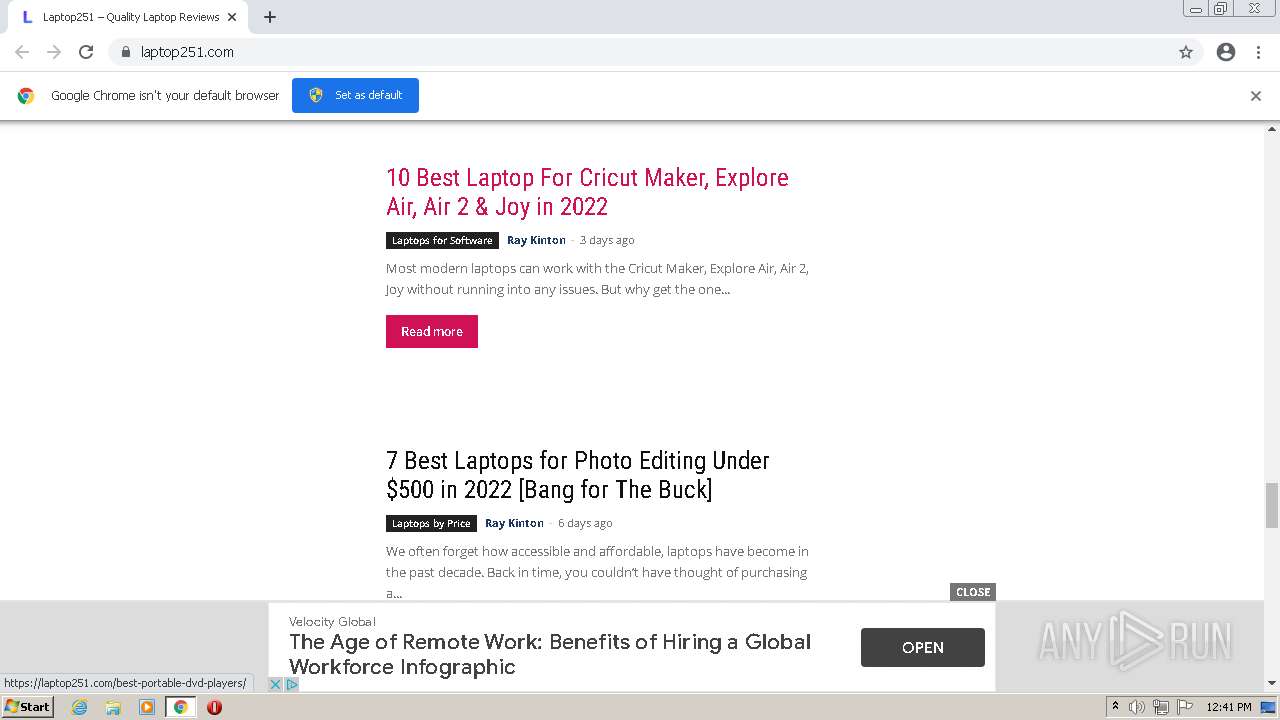The width and height of the screenshot is (1280, 720).
Task: Open Windows Media Player from the taskbar
Action: tap(147, 707)
